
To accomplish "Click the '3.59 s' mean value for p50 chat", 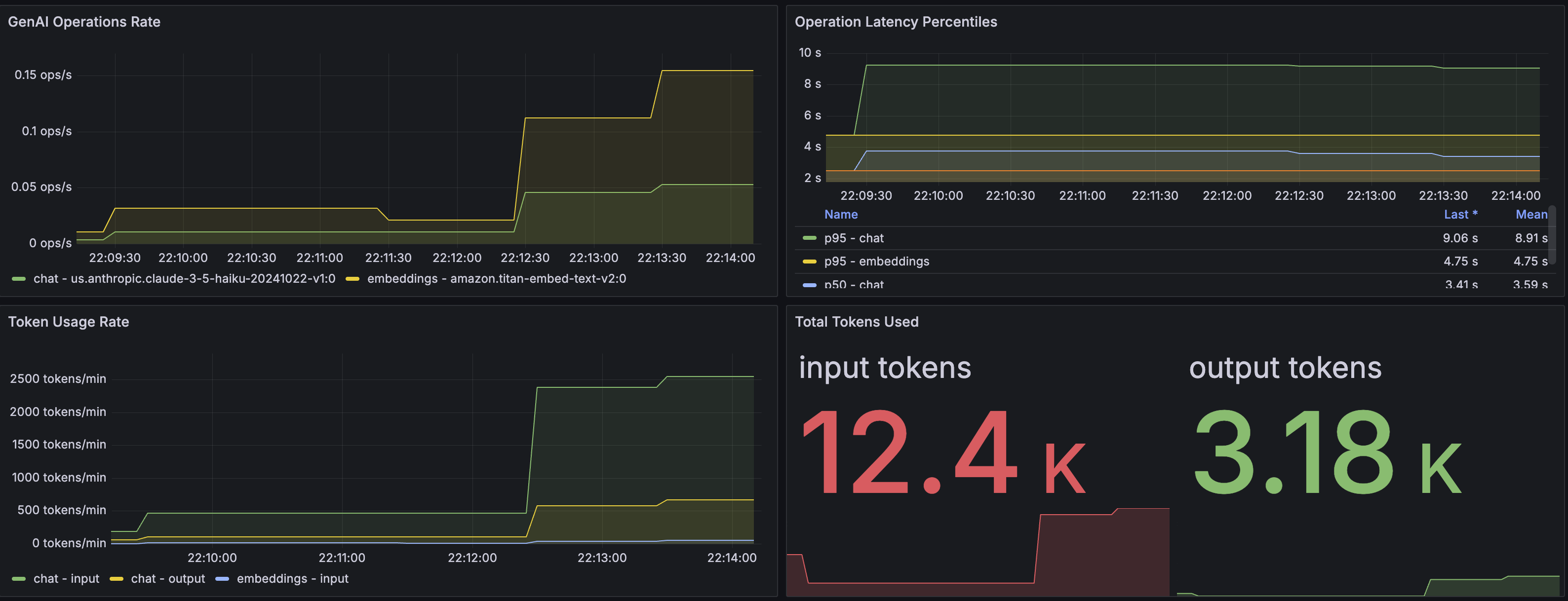I will 1530,284.
